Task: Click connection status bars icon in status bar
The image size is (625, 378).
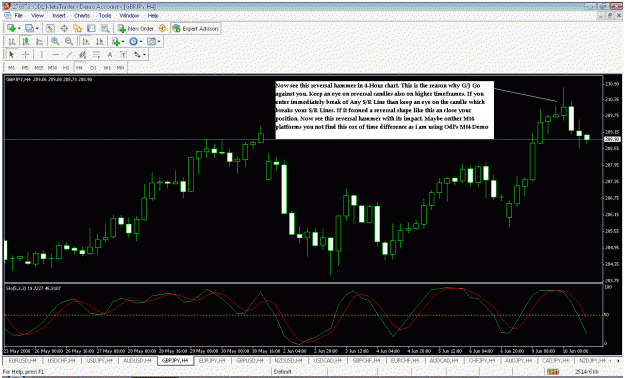Action: [553, 372]
